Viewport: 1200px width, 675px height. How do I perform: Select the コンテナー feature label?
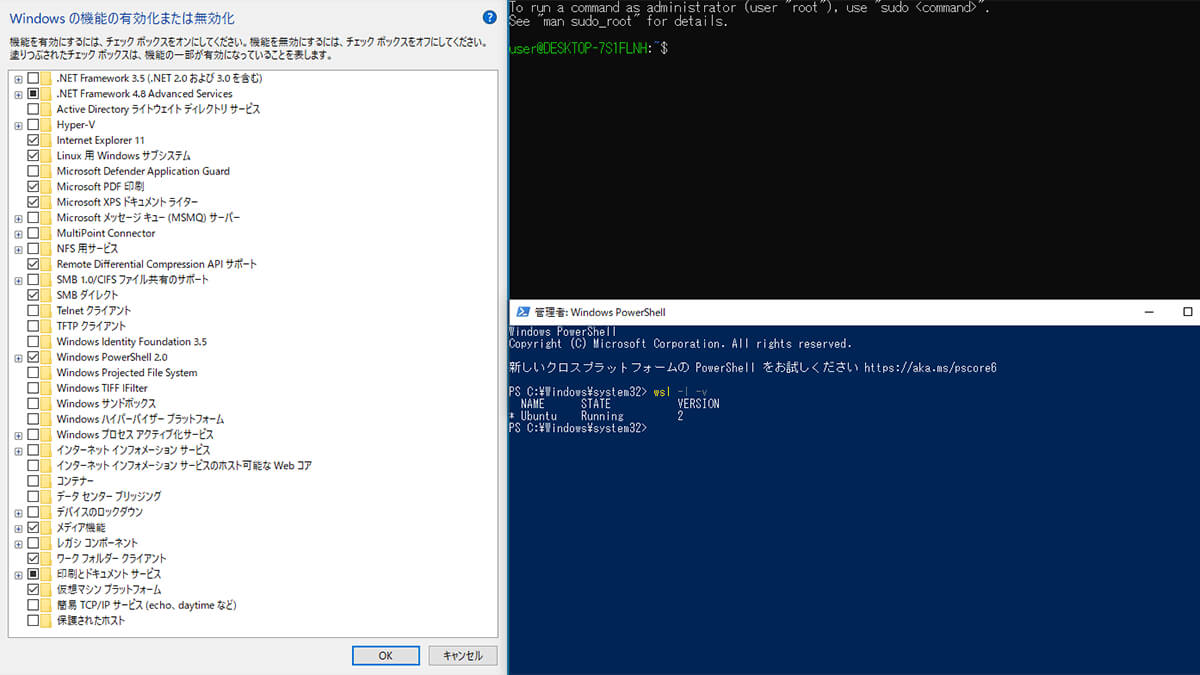click(75, 481)
